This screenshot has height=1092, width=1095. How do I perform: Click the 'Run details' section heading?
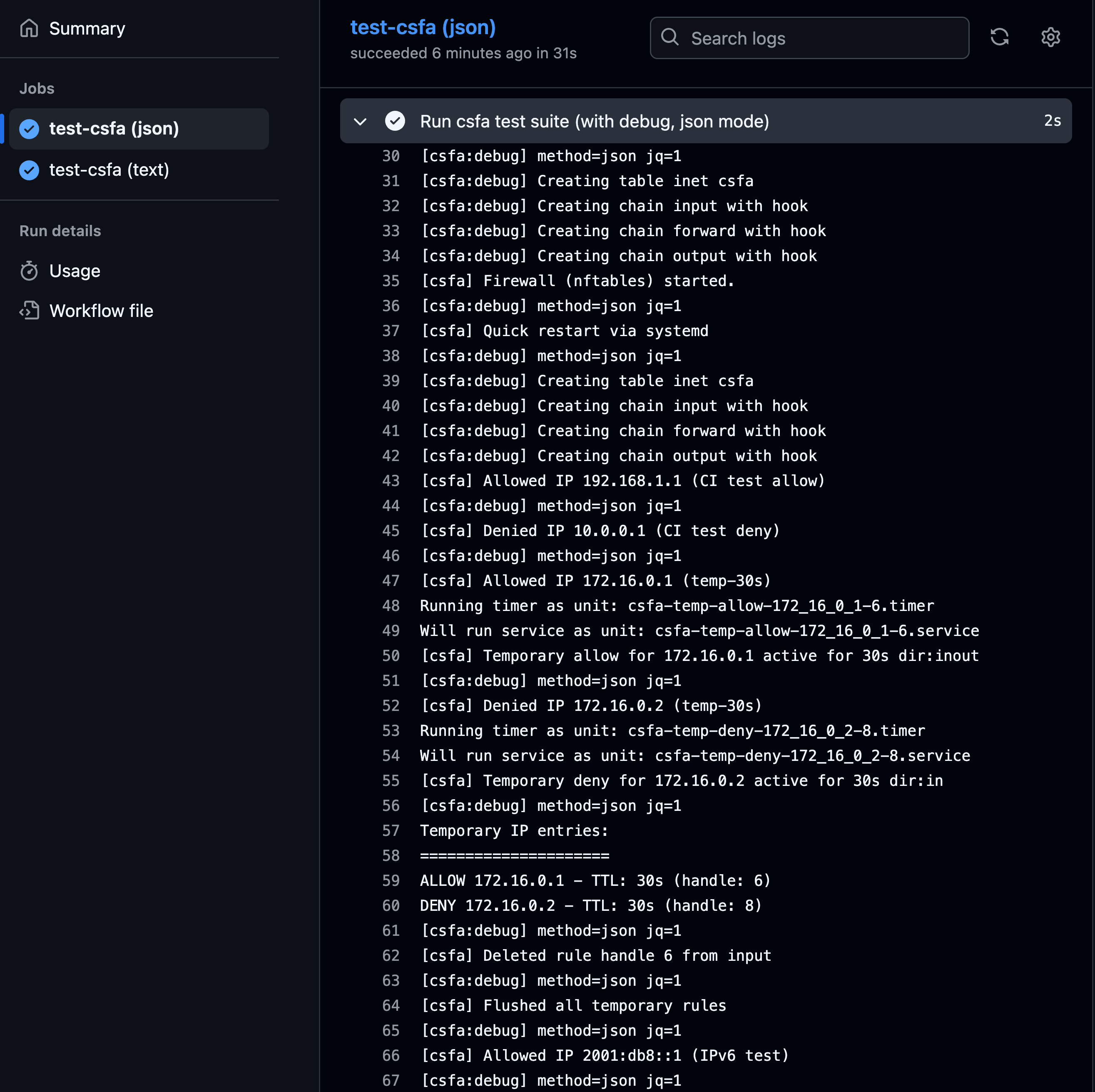(x=60, y=231)
